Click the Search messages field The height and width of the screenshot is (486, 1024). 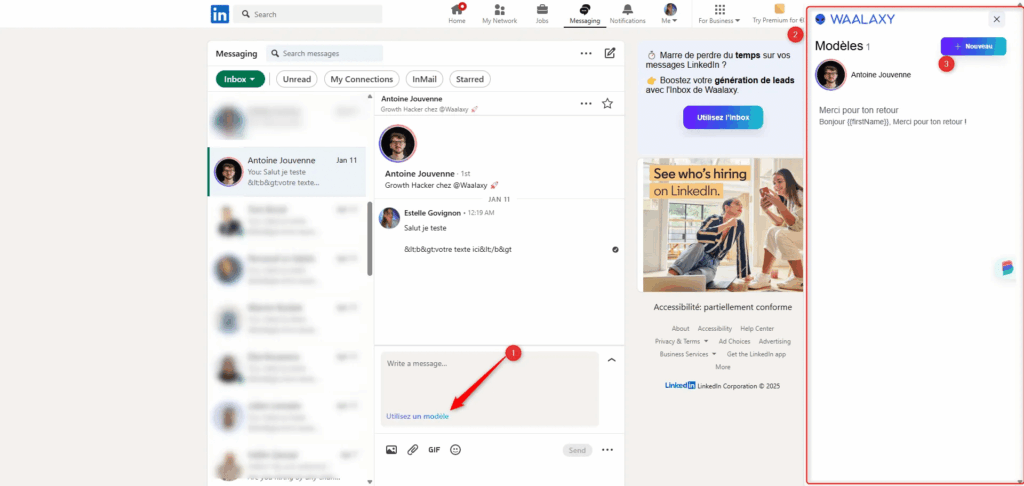click(x=330, y=53)
